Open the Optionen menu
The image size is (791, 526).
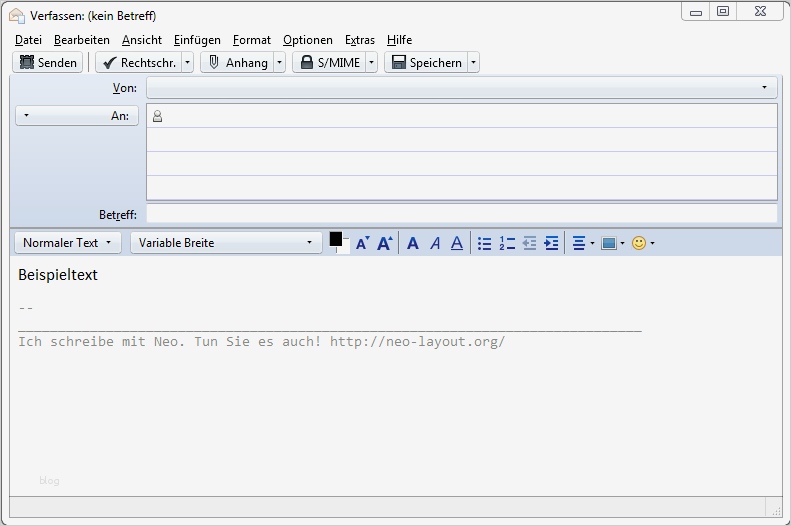pos(308,40)
